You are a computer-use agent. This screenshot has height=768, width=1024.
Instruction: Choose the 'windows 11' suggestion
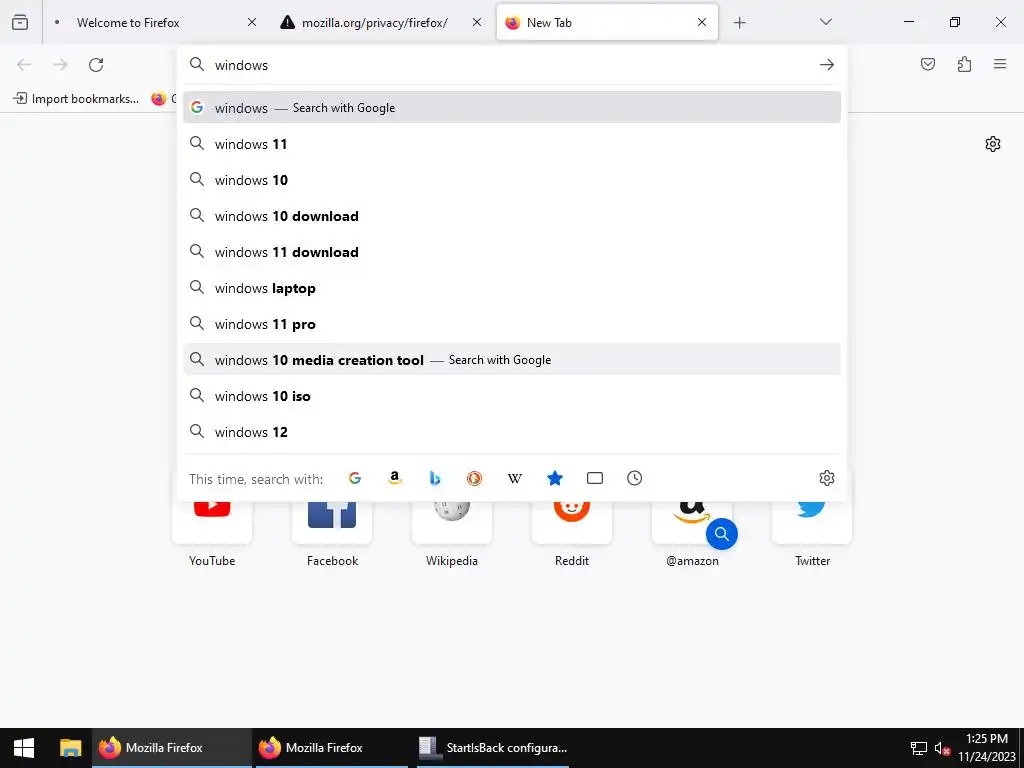512,144
